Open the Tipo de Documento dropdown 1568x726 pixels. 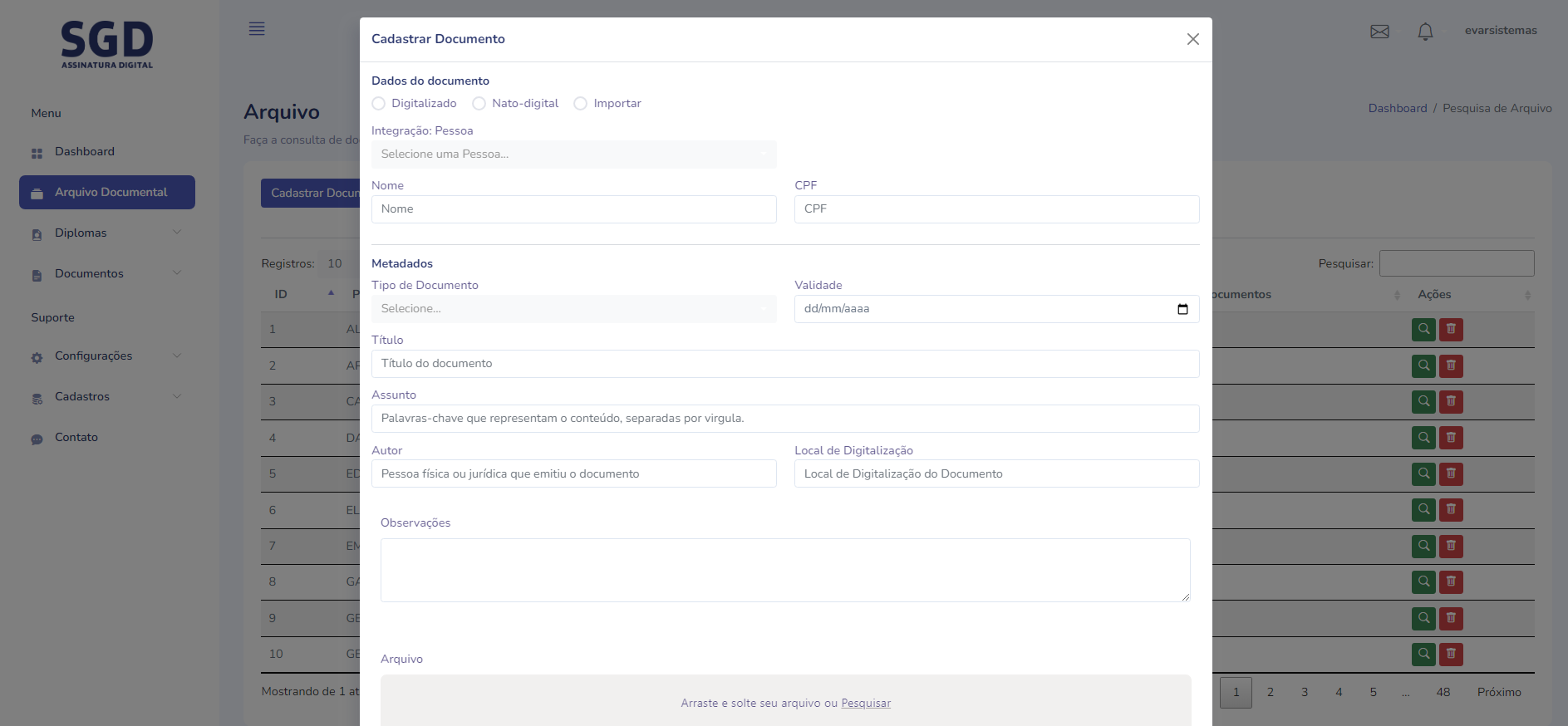573,309
